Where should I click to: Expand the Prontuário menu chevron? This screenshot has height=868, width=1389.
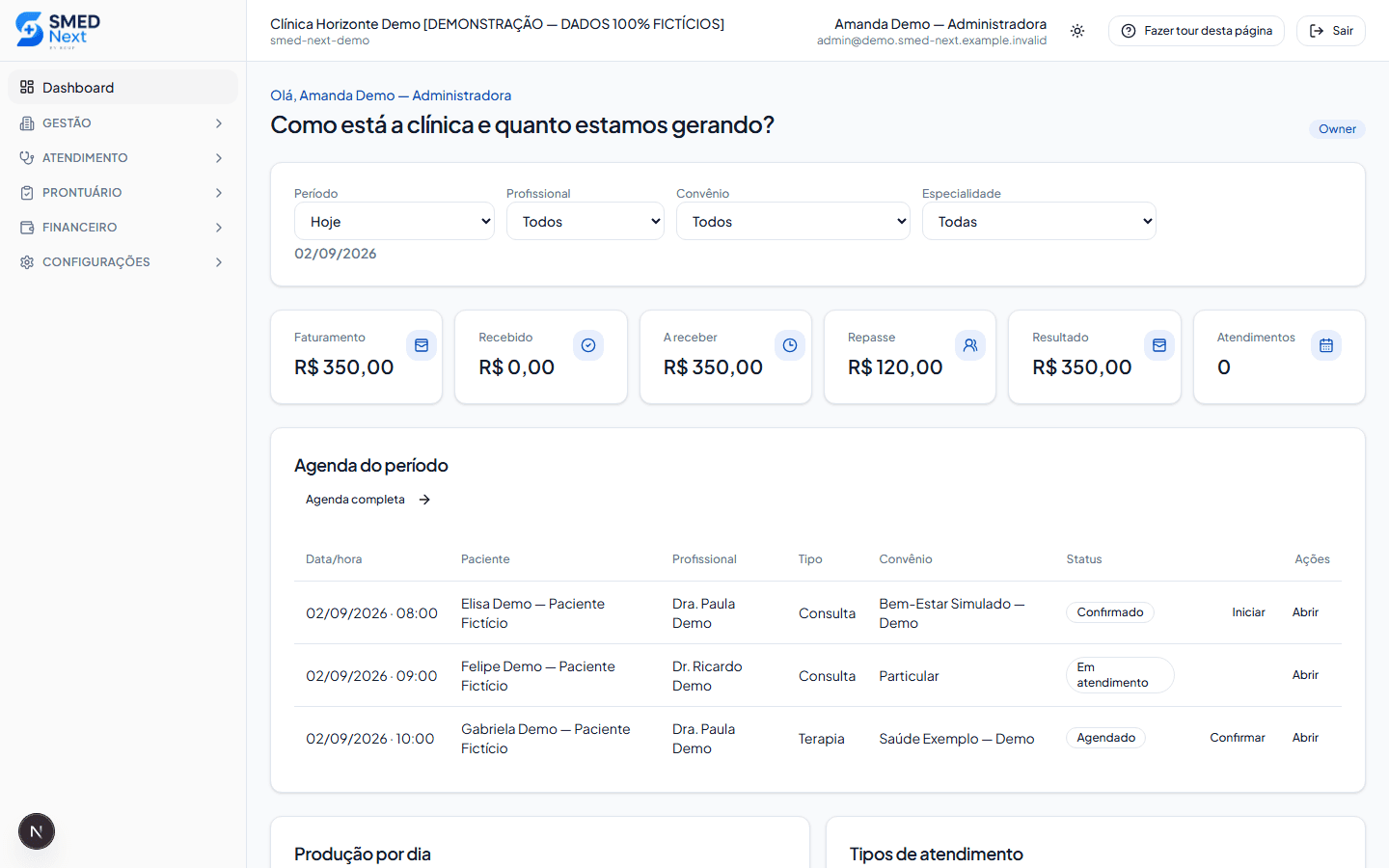pyautogui.click(x=219, y=193)
